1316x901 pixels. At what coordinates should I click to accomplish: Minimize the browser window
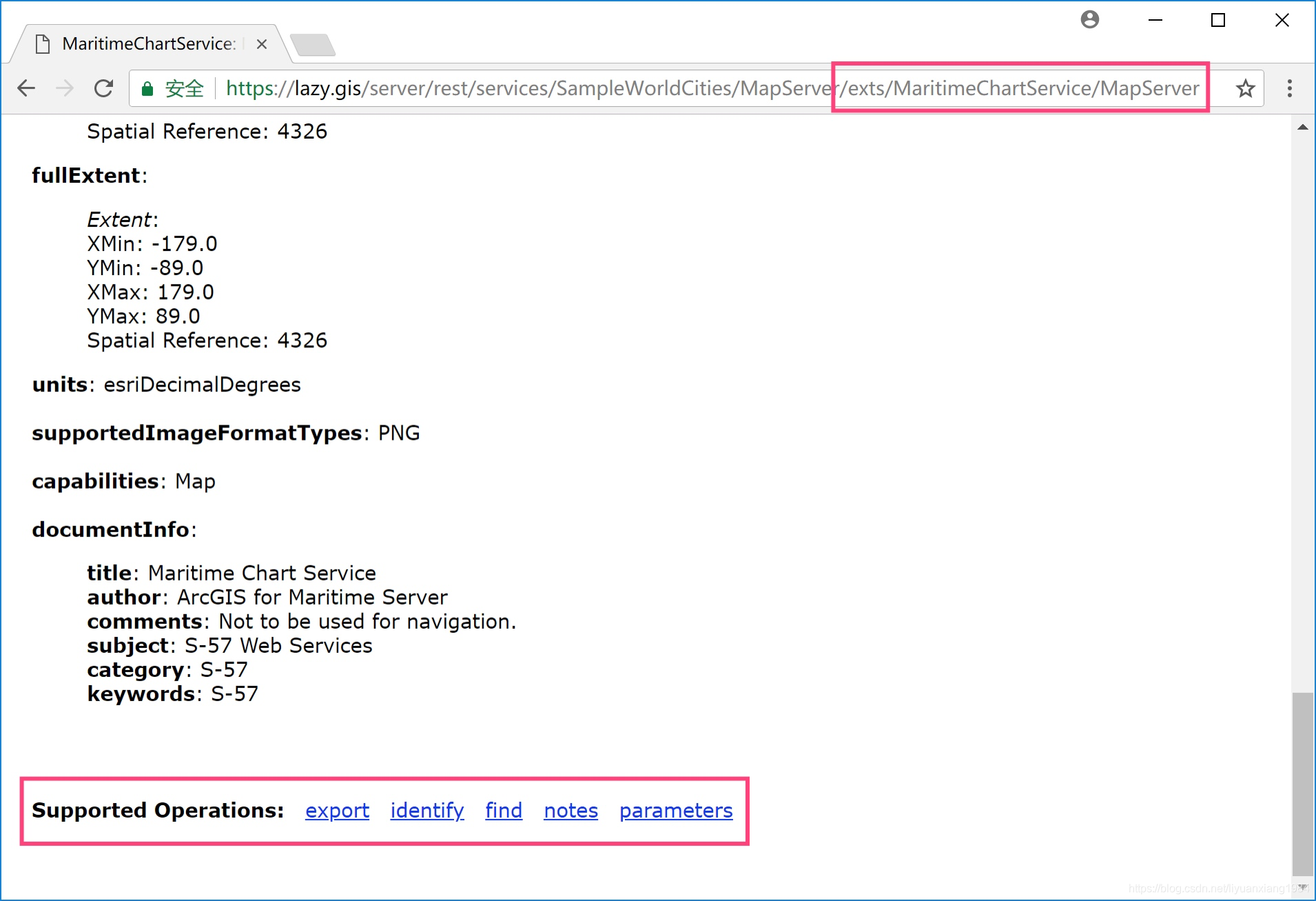click(1155, 20)
